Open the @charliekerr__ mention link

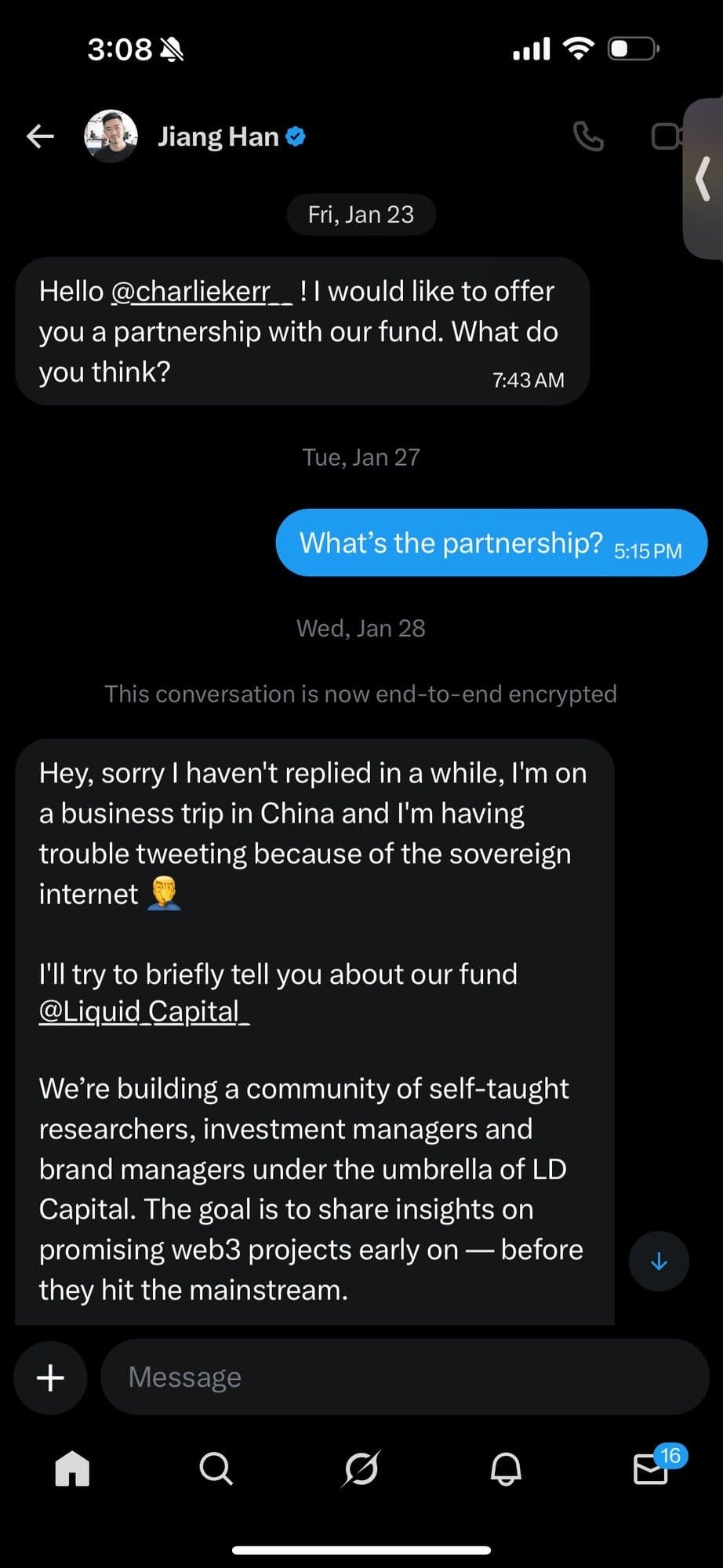point(202,292)
